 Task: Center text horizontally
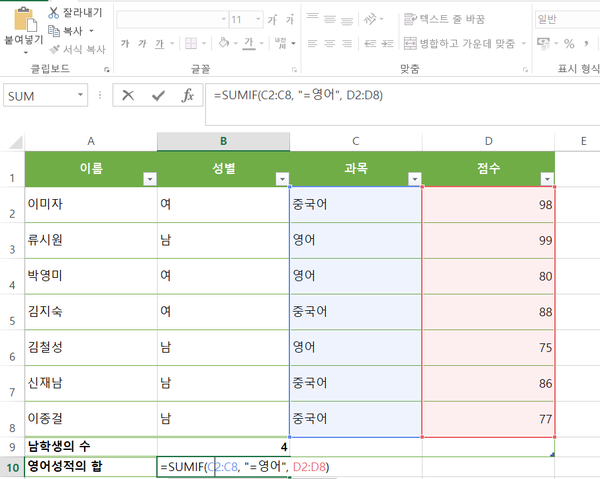point(329,44)
